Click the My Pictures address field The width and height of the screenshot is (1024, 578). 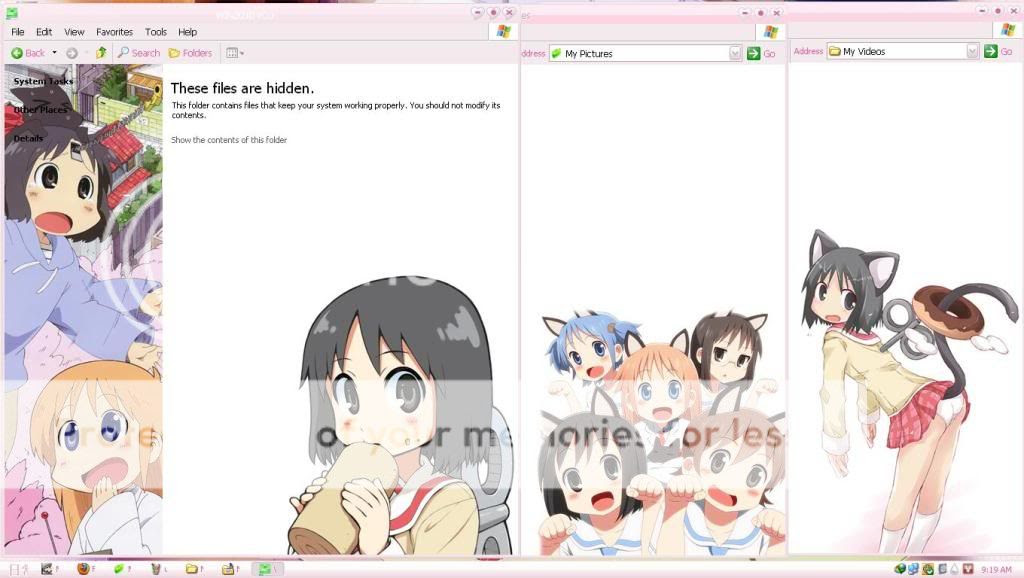[645, 54]
